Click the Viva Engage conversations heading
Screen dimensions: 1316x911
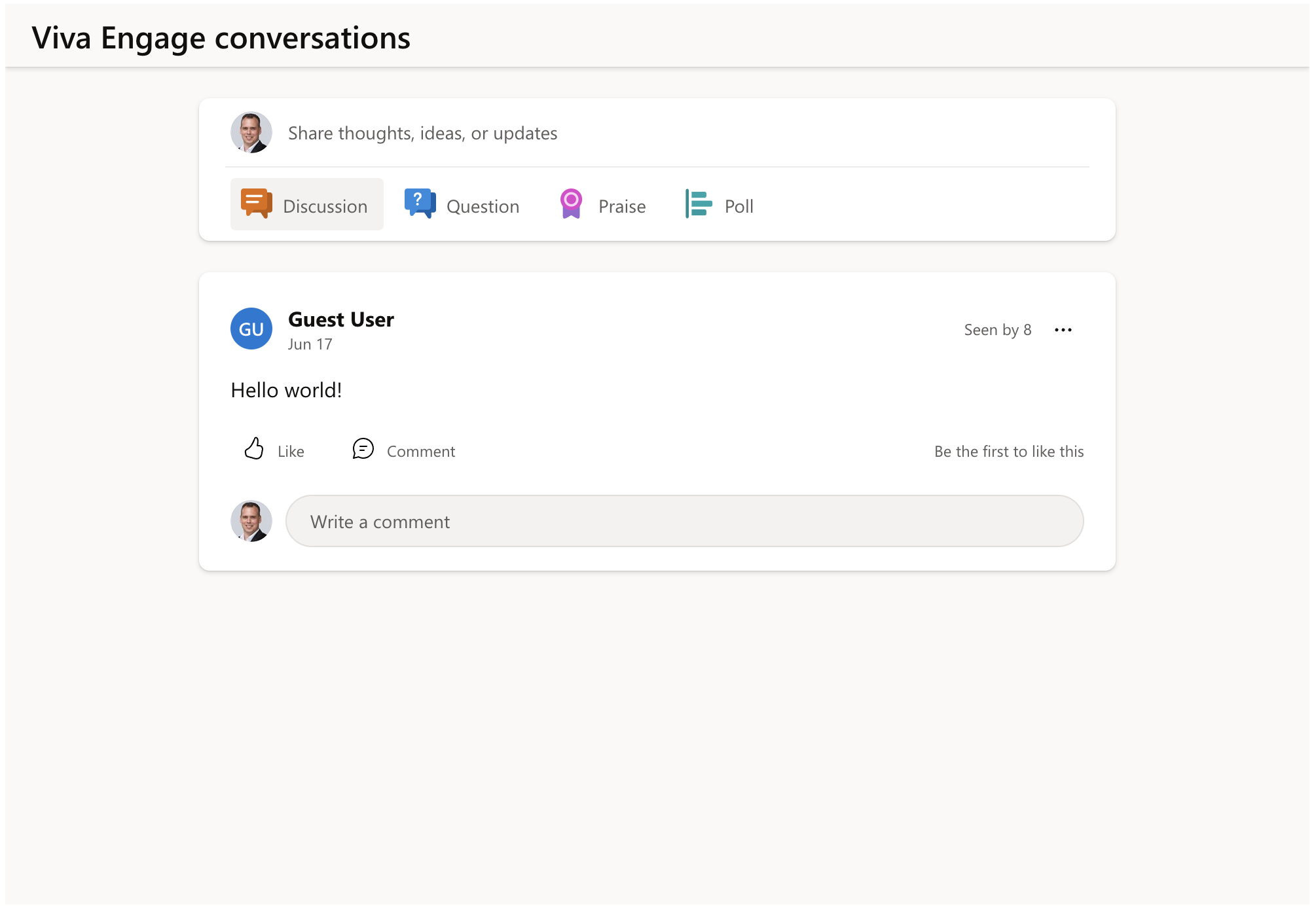[221, 38]
